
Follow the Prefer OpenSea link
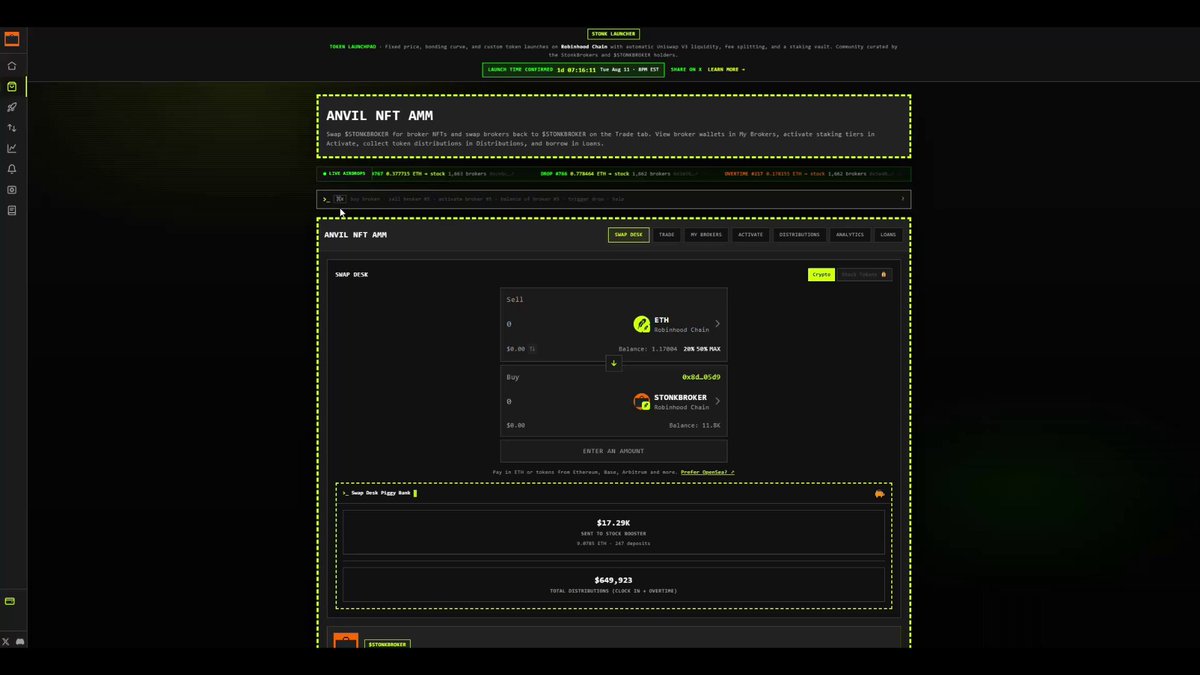(x=707, y=472)
